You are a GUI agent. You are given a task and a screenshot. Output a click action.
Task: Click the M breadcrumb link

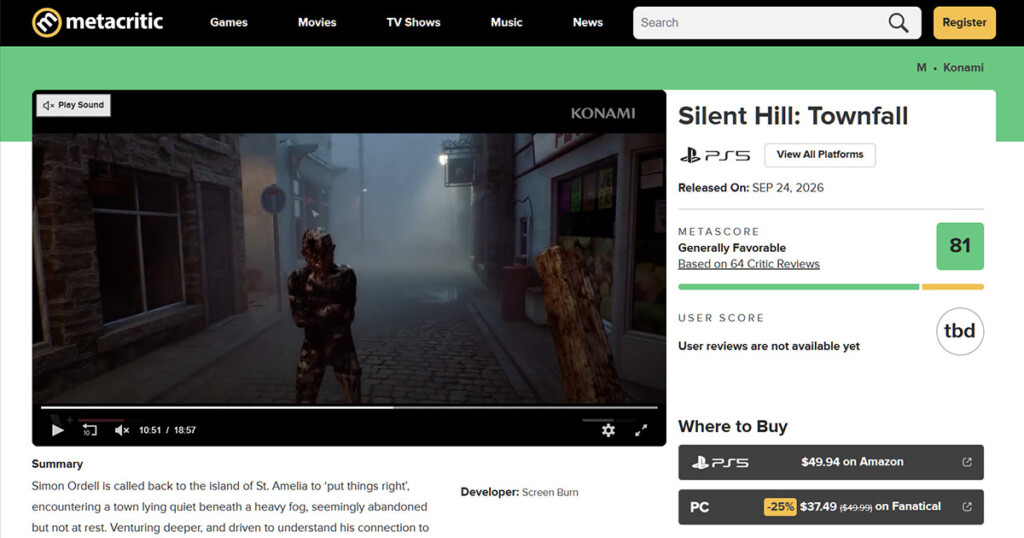[x=921, y=67]
